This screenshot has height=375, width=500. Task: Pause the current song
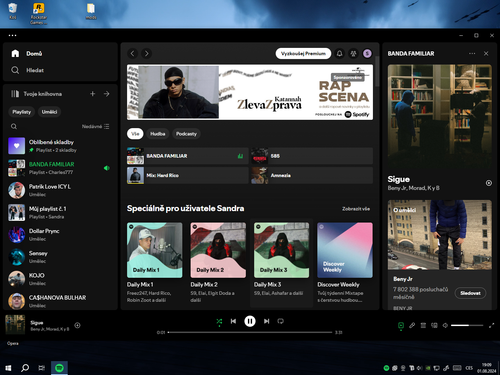(x=250, y=321)
